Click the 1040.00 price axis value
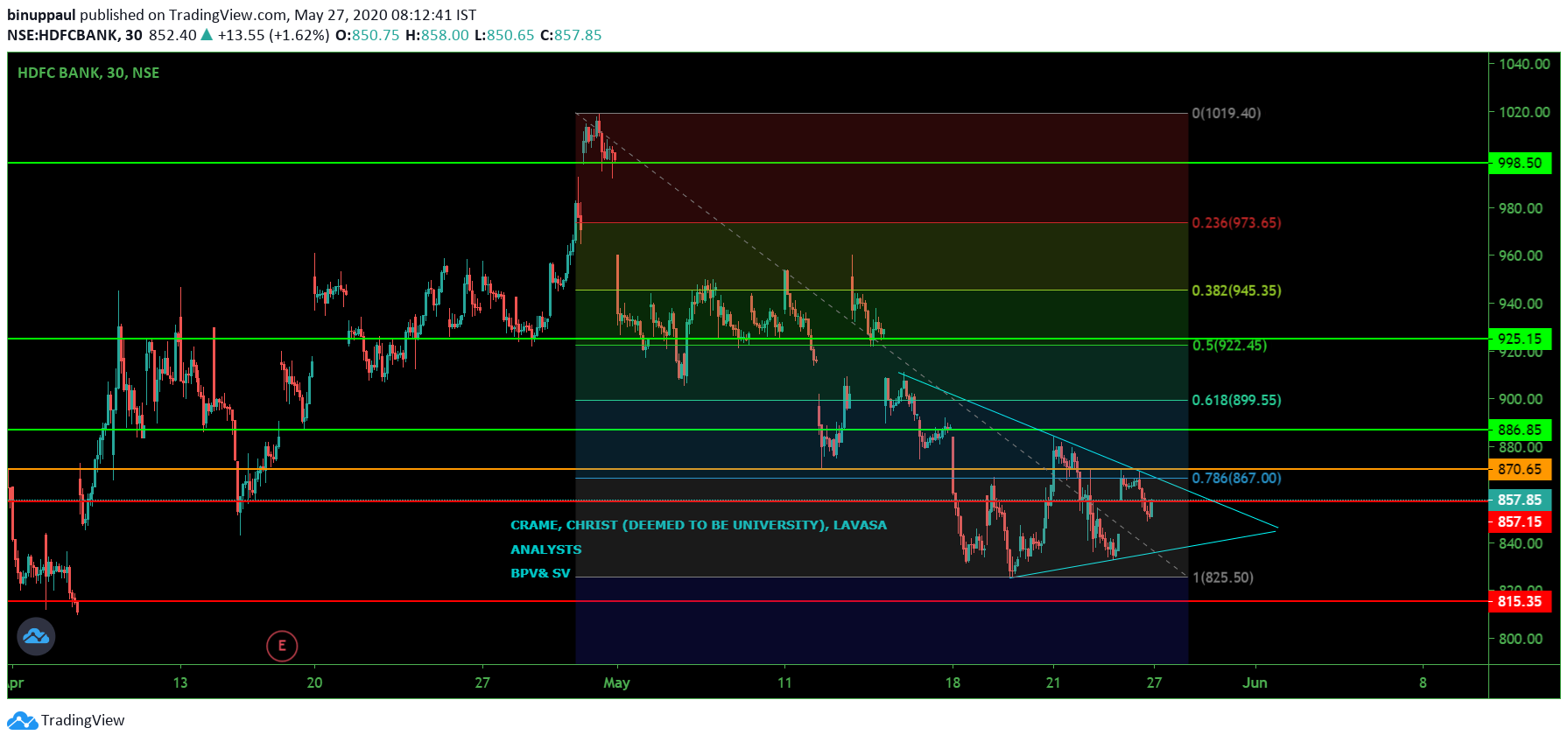1568x742 pixels. (x=1524, y=64)
